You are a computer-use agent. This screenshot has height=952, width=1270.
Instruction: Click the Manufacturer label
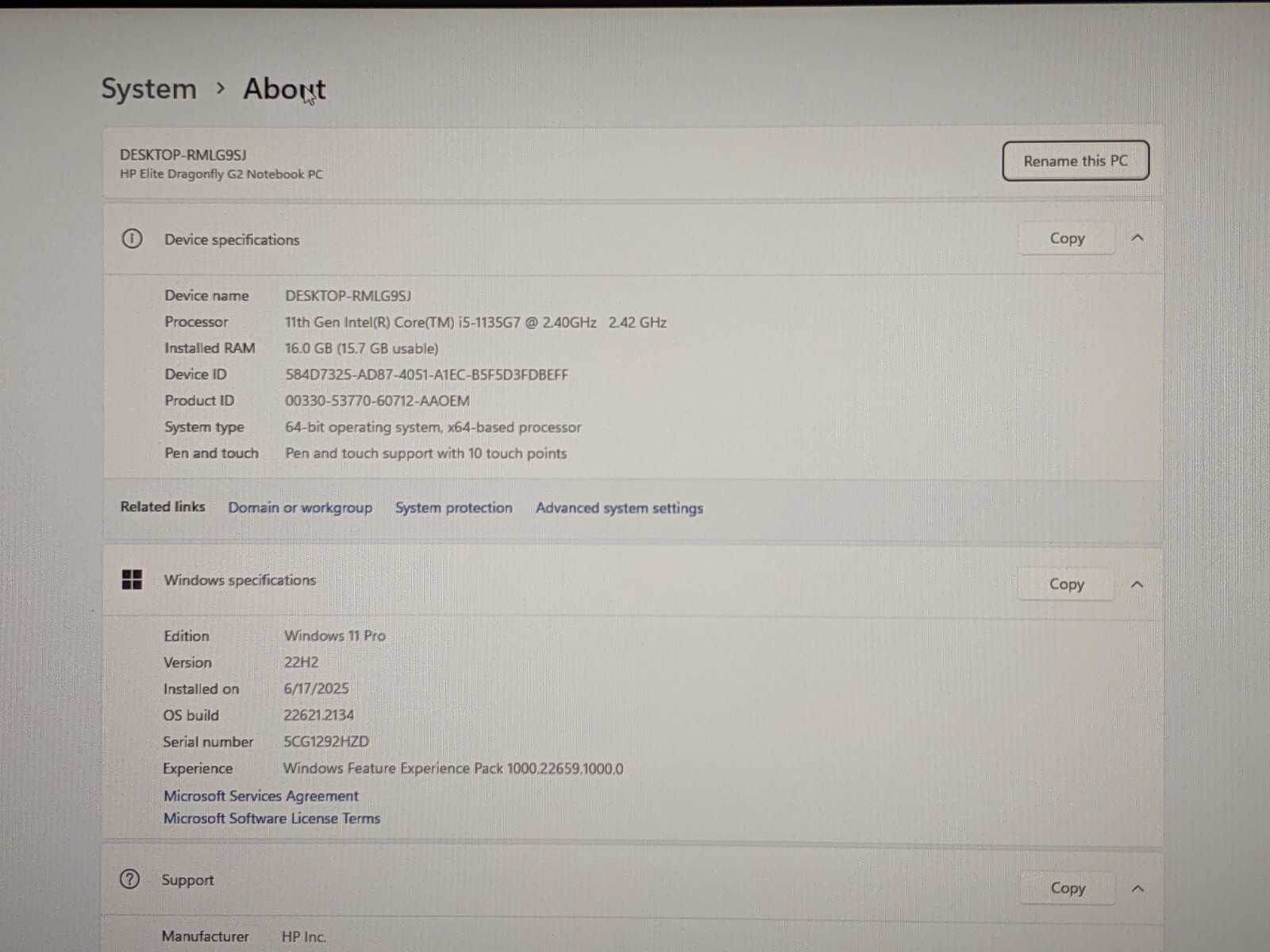[x=205, y=936]
